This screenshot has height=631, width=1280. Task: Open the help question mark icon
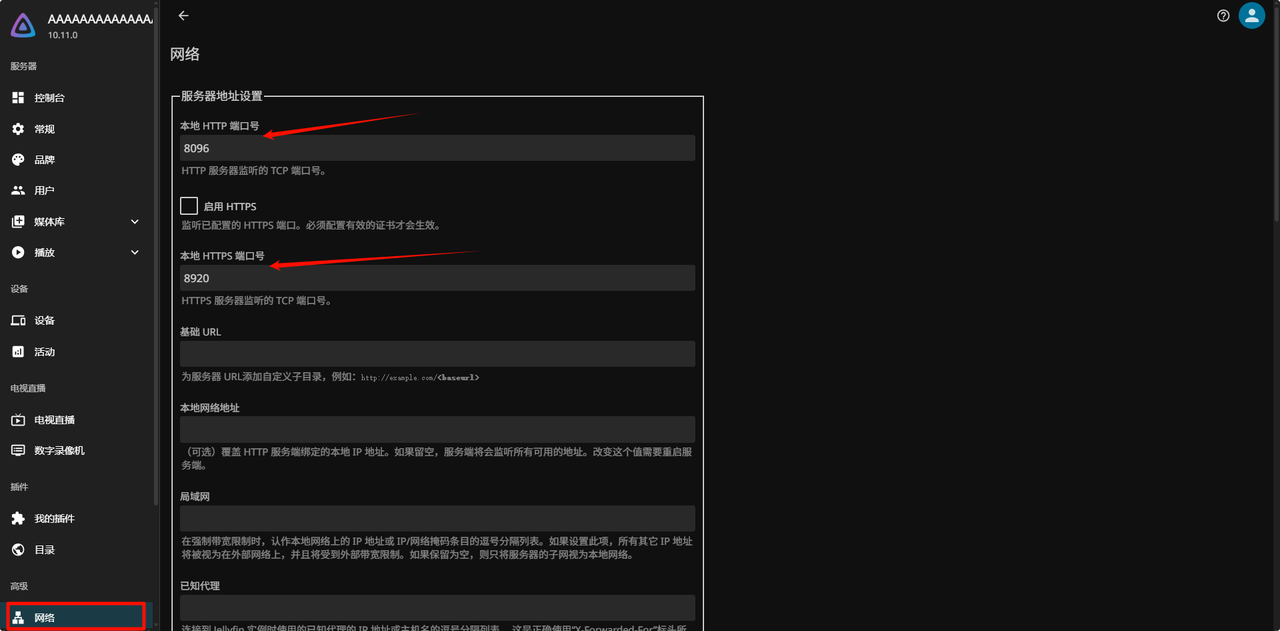1223,16
